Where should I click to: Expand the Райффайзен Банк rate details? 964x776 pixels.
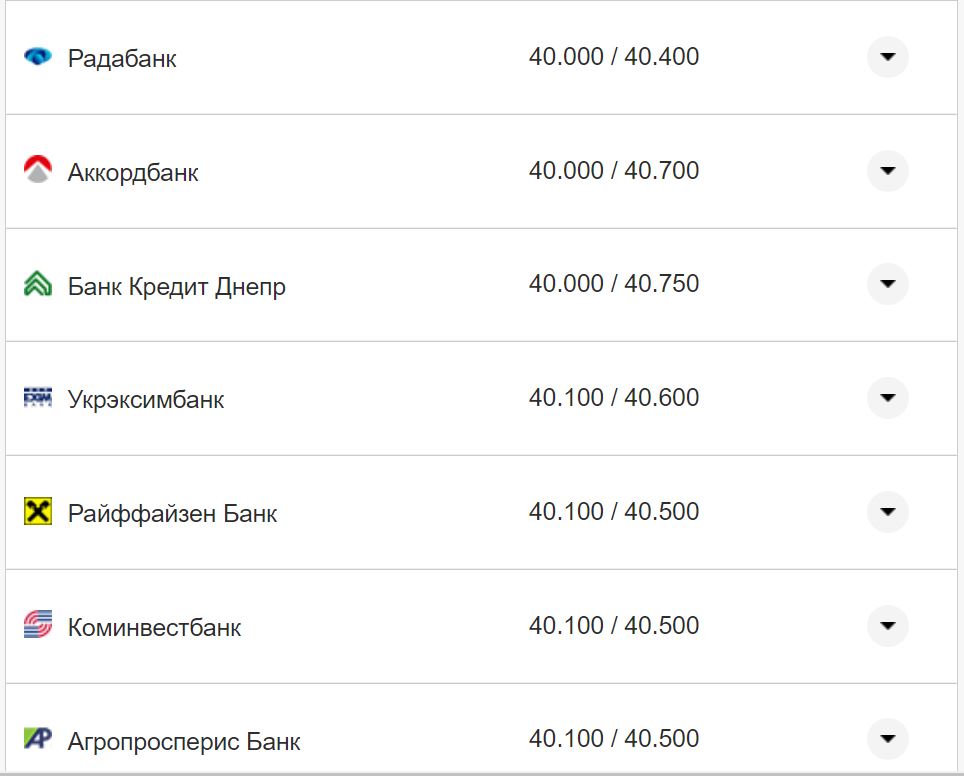coord(887,511)
